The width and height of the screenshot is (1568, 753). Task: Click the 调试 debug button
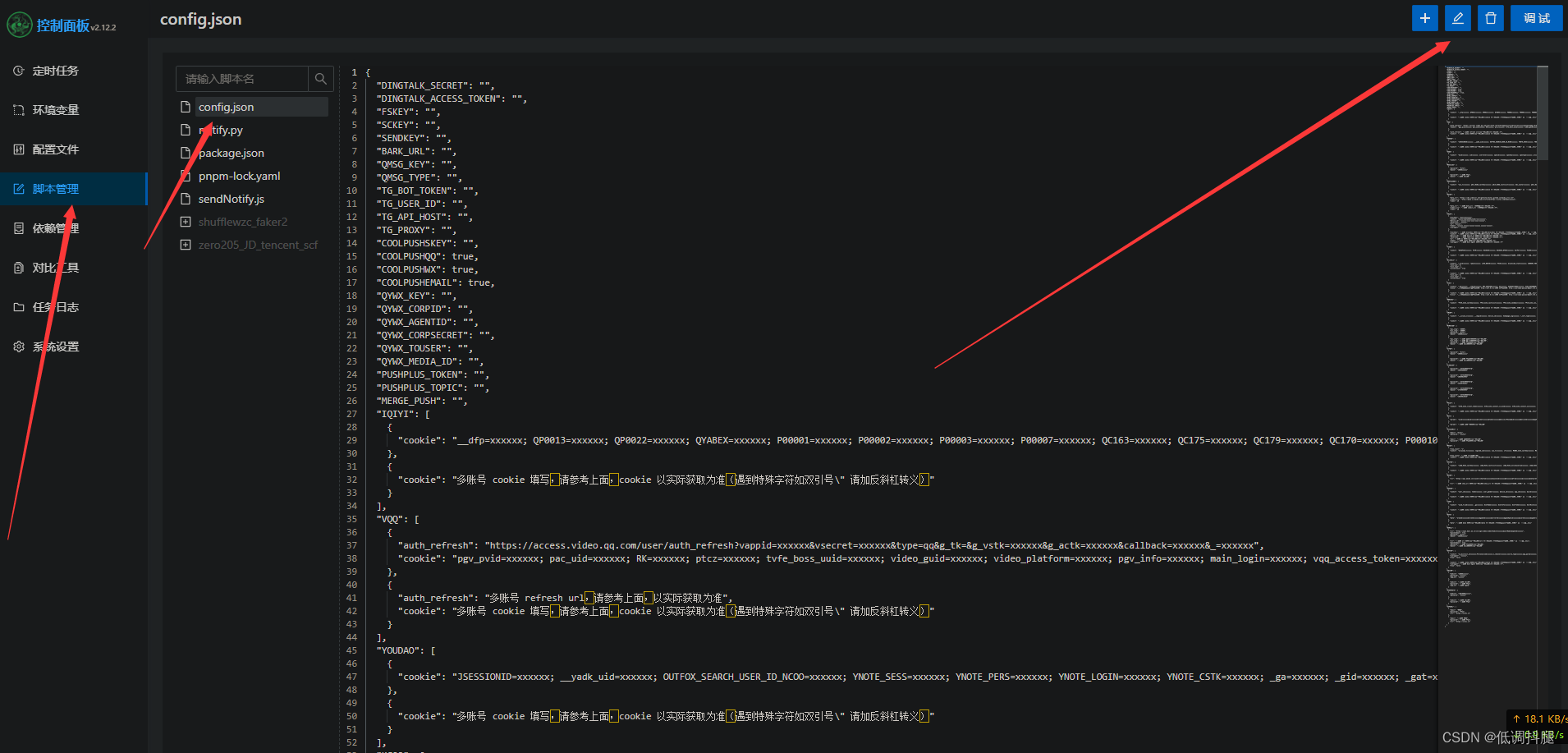click(1536, 18)
